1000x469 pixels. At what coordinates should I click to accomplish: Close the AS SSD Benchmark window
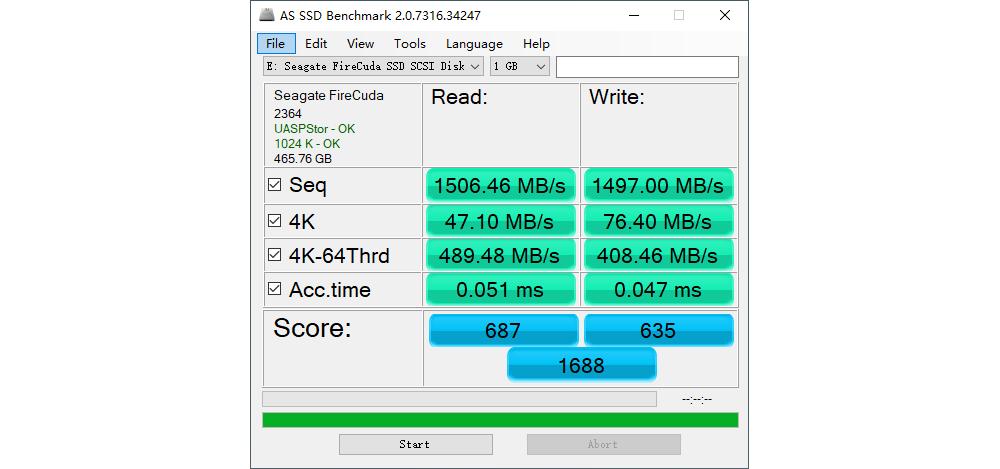click(725, 15)
